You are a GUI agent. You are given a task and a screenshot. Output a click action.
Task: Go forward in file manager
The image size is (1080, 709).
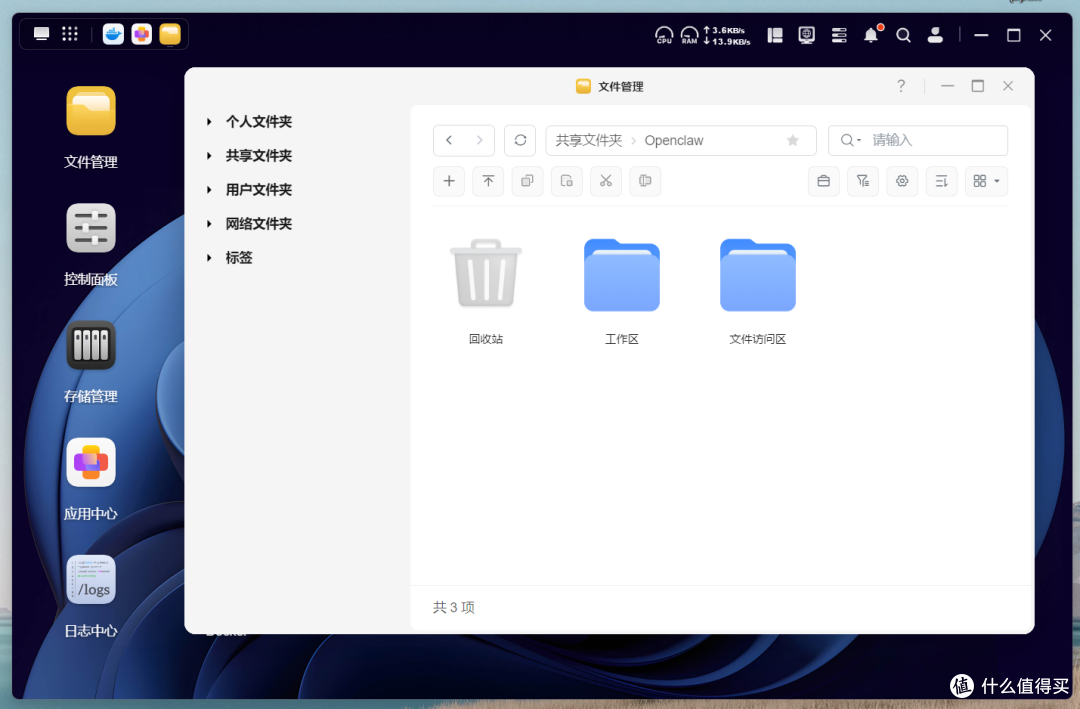(x=479, y=141)
